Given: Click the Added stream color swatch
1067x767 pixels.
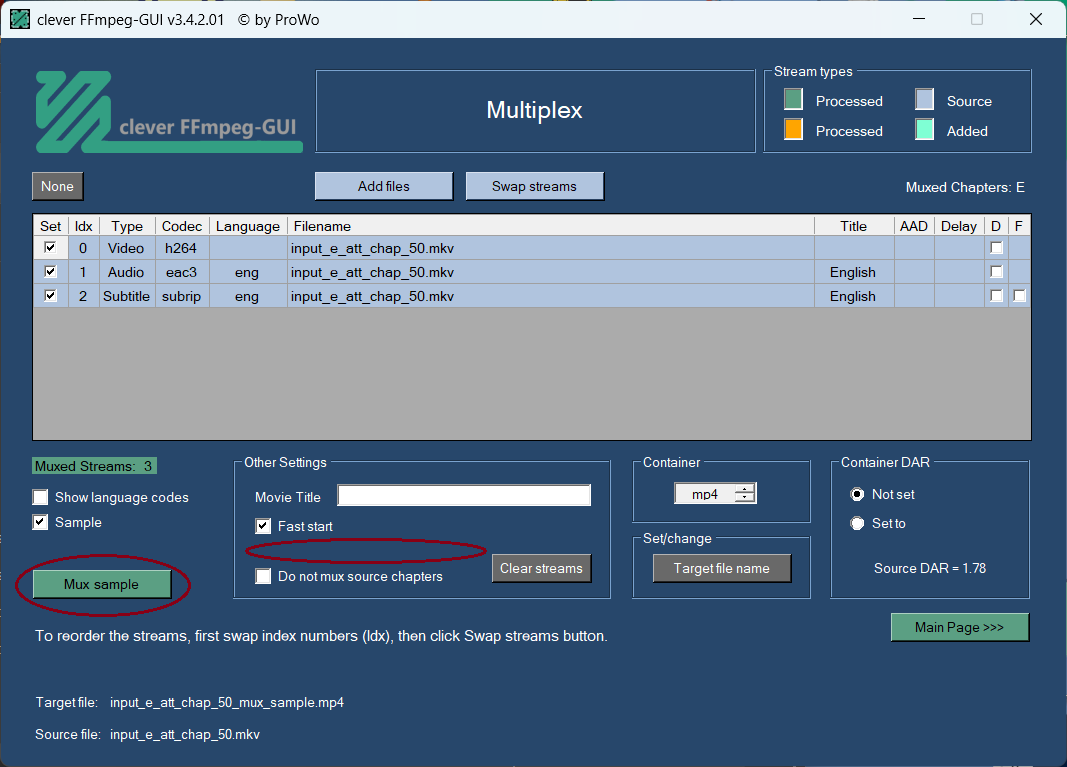Looking at the screenshot, I should click(924, 130).
